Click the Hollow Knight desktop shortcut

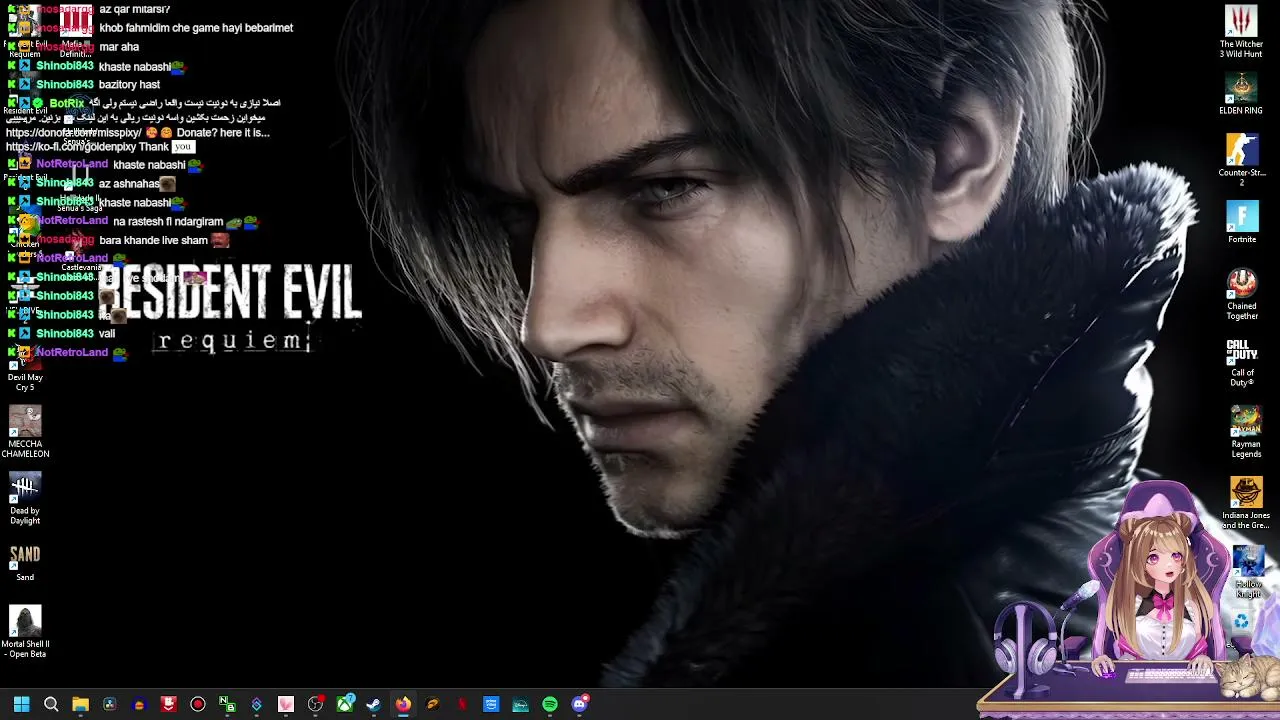1248,573
